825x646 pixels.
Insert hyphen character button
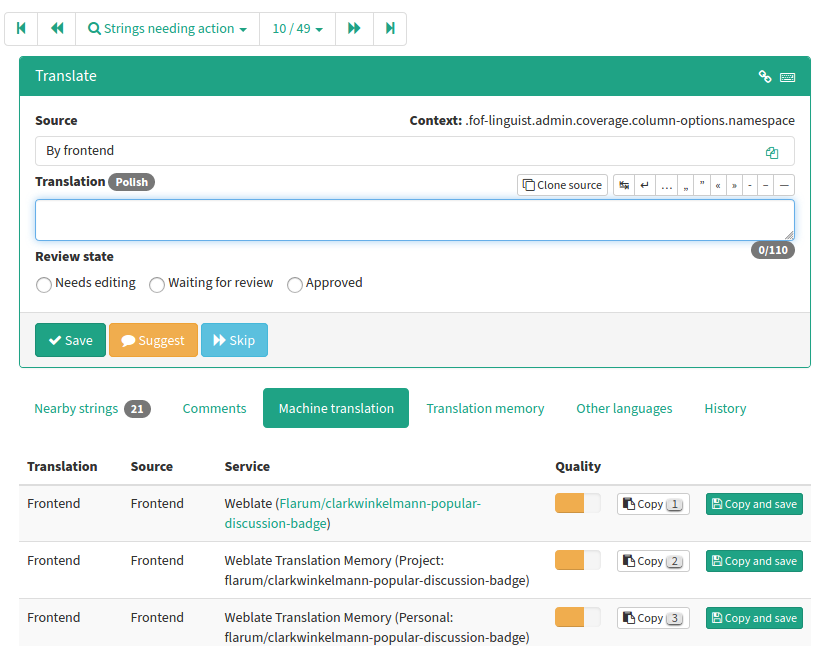(750, 185)
